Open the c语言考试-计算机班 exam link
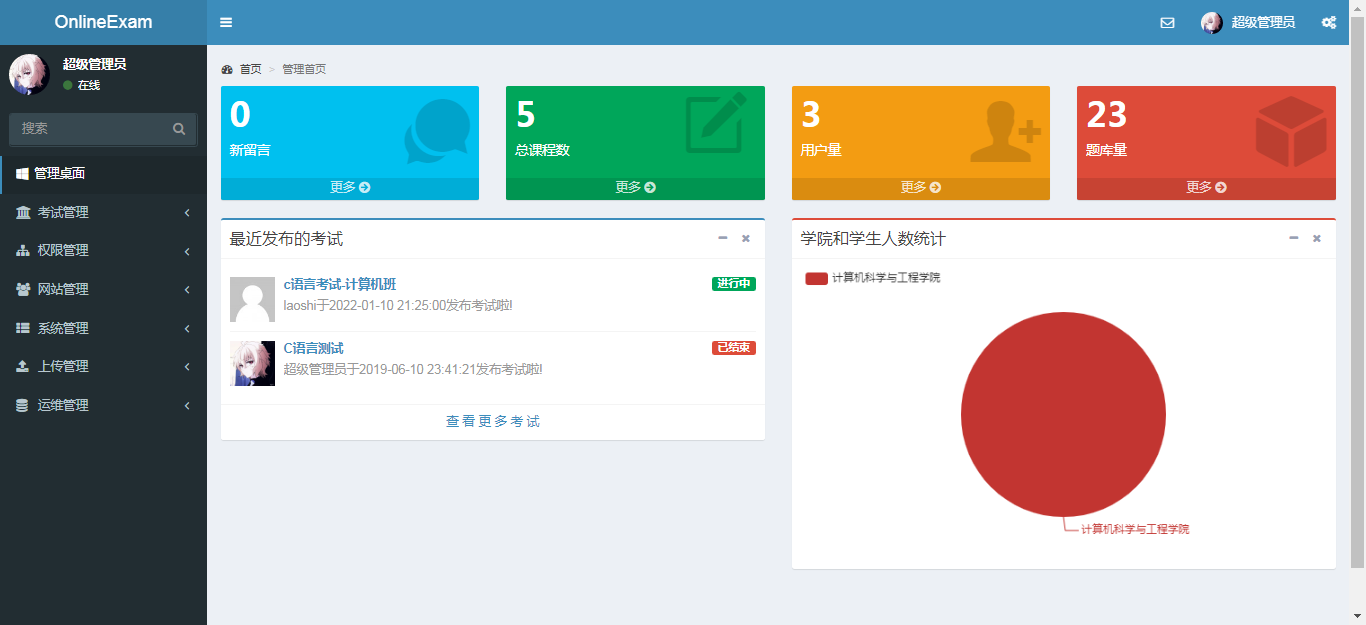 coord(340,285)
